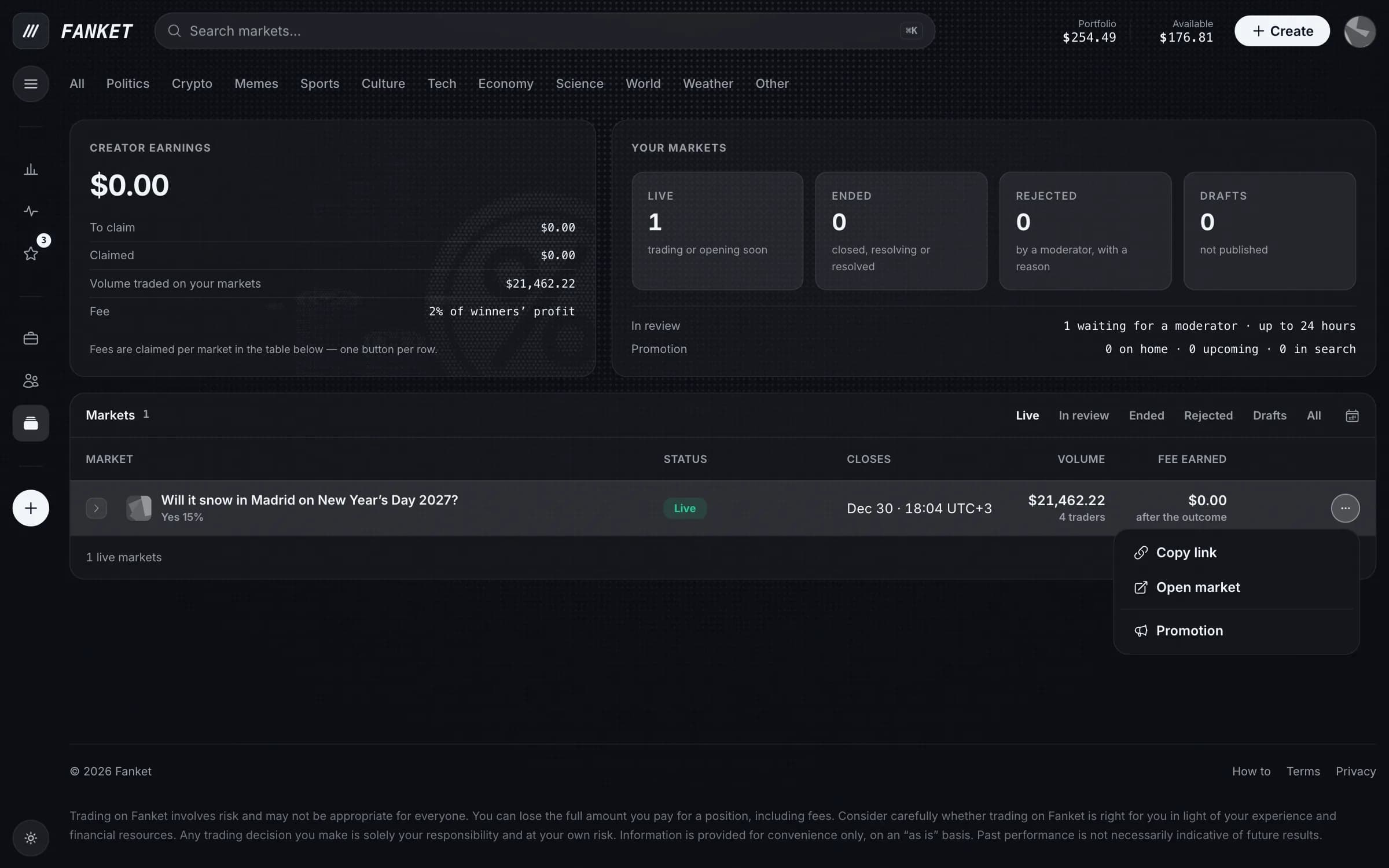Open the How to footer link
The height and width of the screenshot is (868, 1389).
point(1251,771)
